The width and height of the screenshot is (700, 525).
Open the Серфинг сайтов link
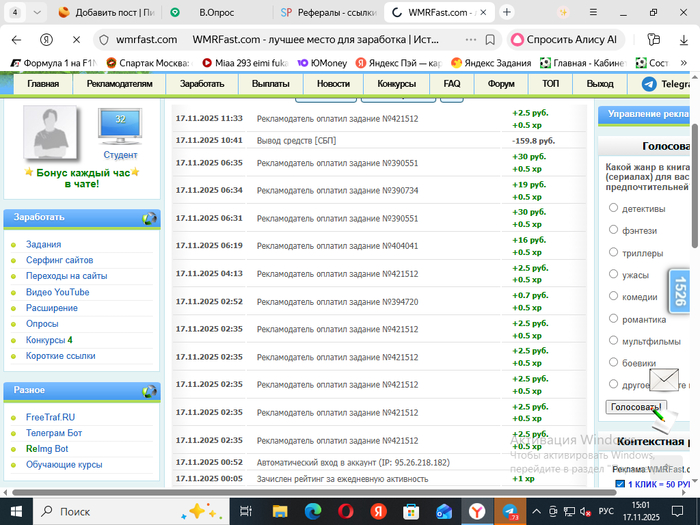[59, 260]
